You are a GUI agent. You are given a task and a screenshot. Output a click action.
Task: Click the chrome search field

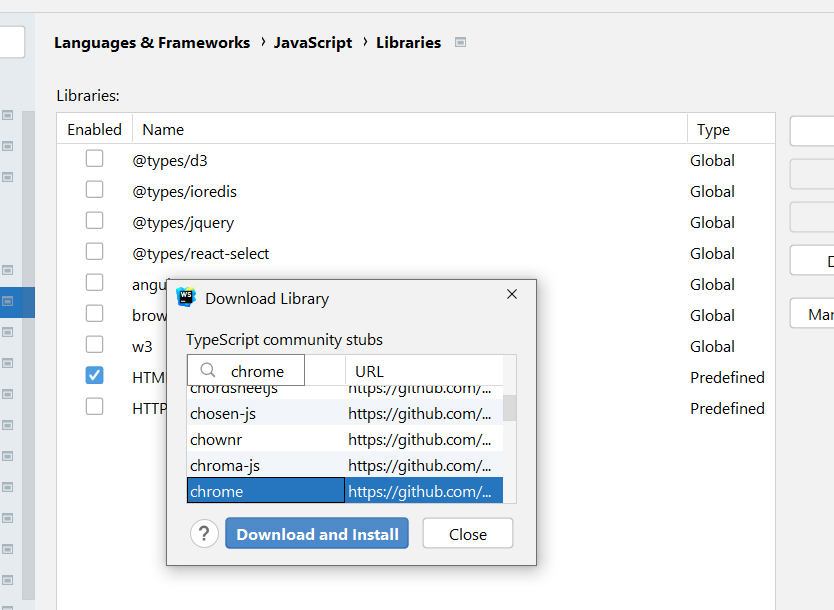click(x=246, y=370)
